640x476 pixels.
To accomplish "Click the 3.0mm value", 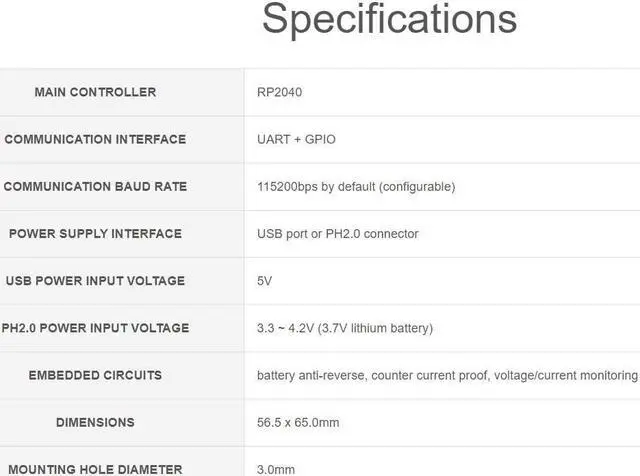I will [x=276, y=468].
